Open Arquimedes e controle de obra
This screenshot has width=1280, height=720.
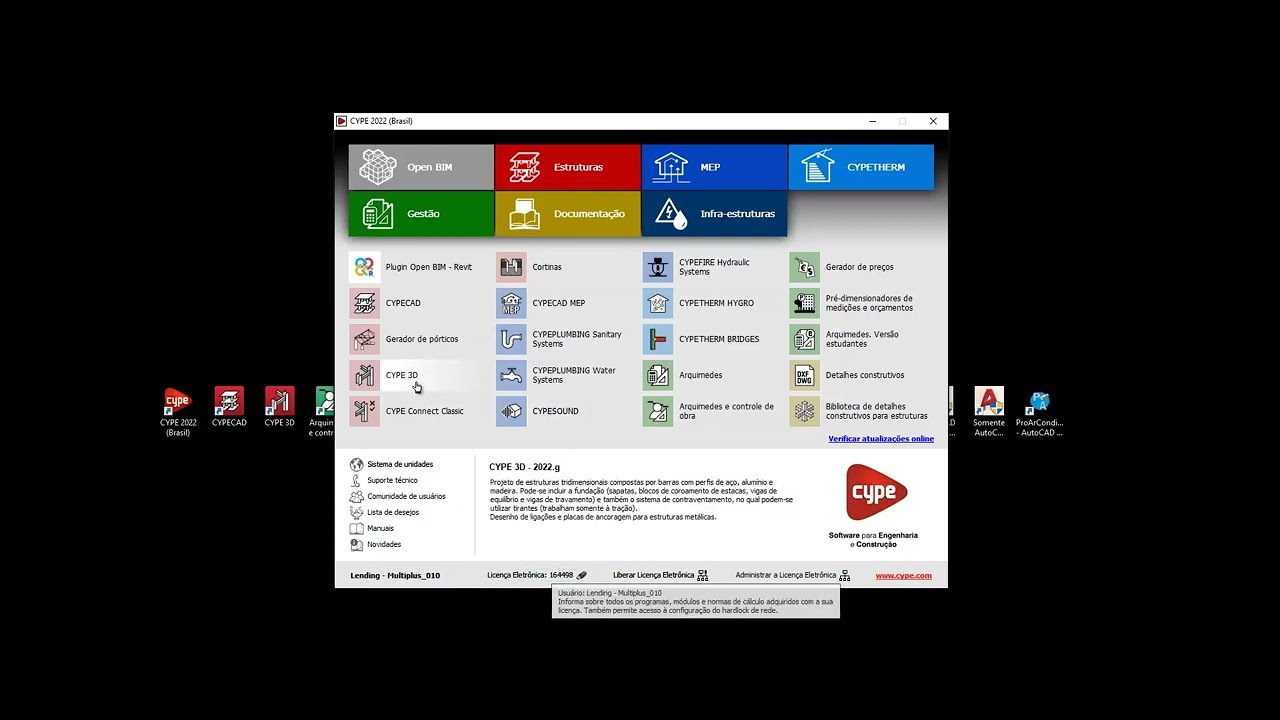710,411
